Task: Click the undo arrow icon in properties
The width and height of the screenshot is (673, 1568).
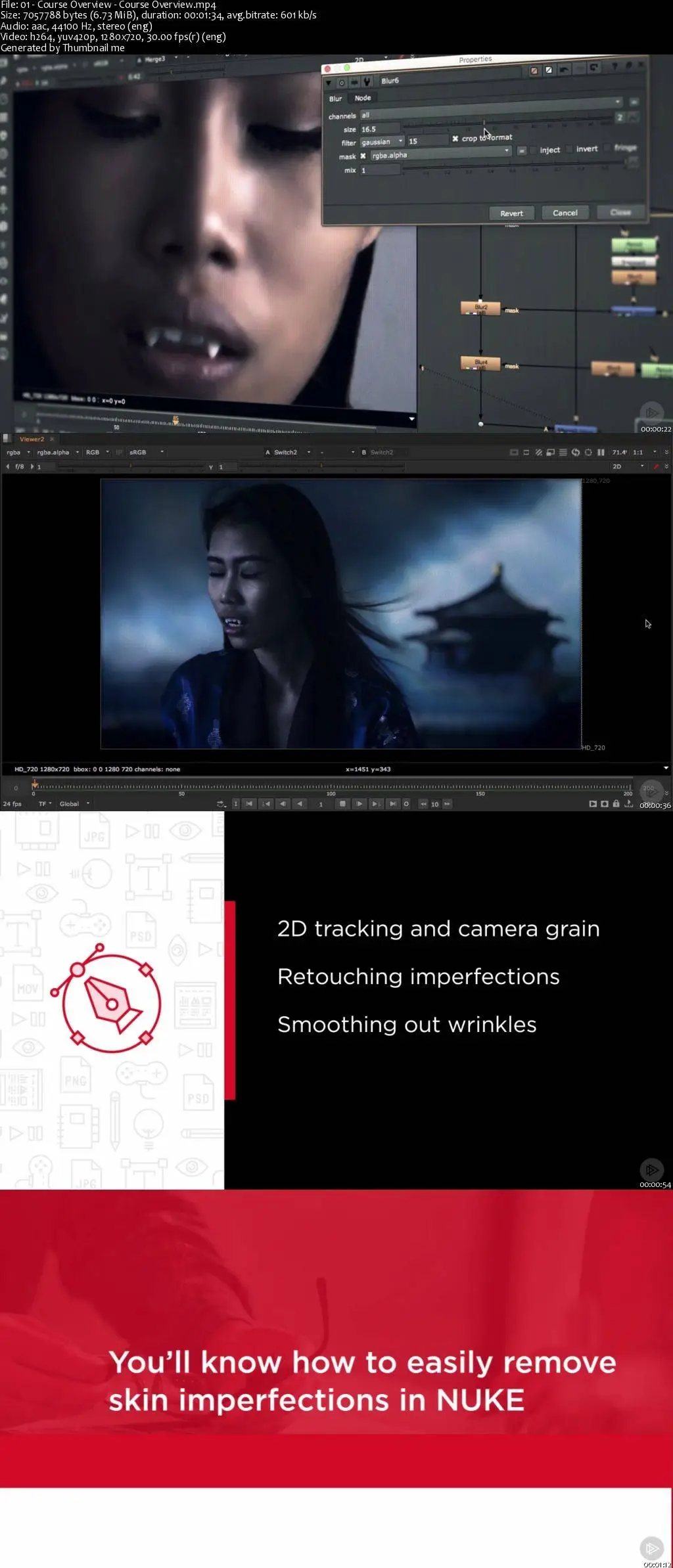Action: pyautogui.click(x=564, y=69)
